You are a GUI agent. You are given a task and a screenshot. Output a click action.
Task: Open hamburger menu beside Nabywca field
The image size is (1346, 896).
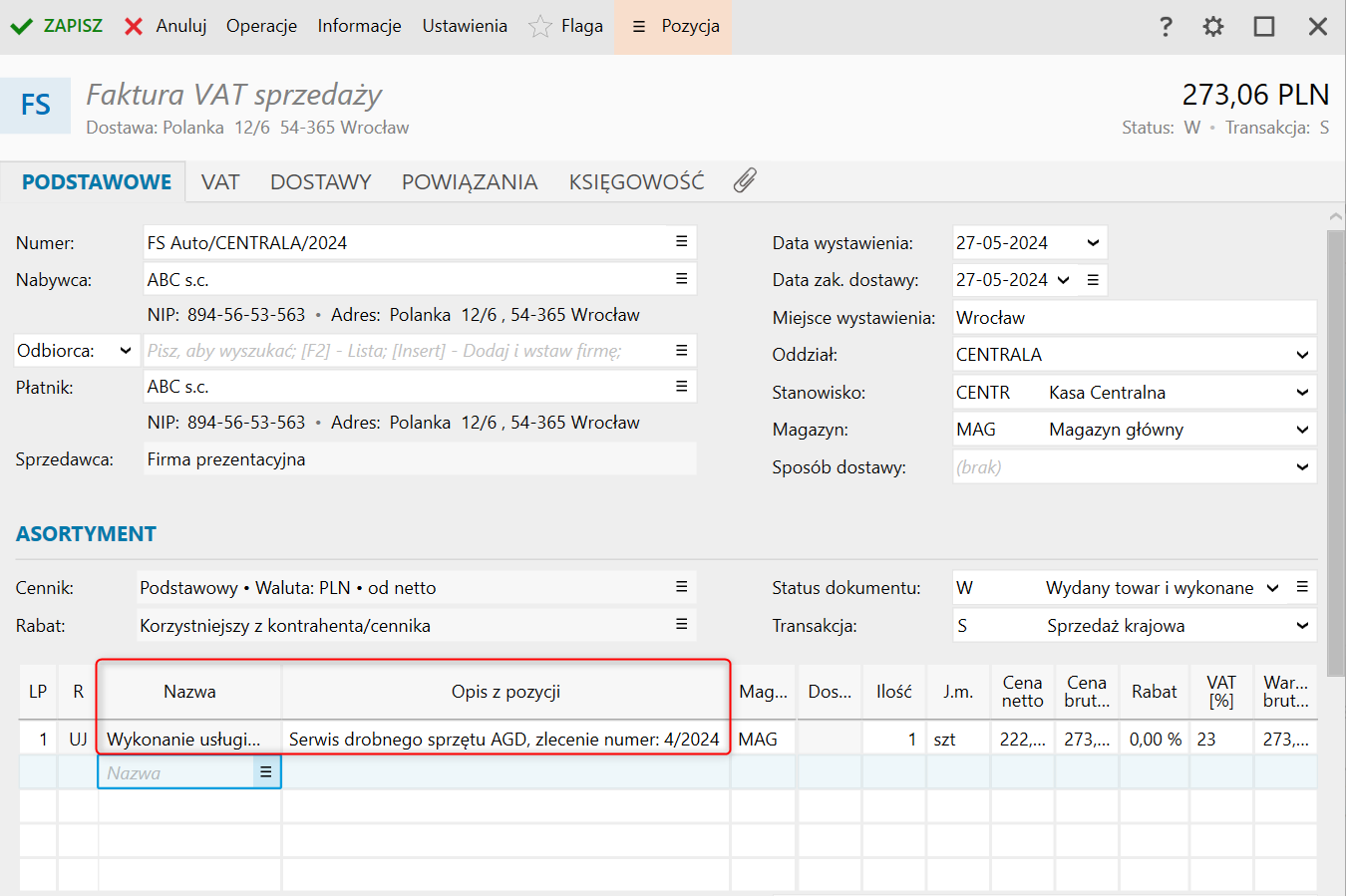tap(682, 279)
